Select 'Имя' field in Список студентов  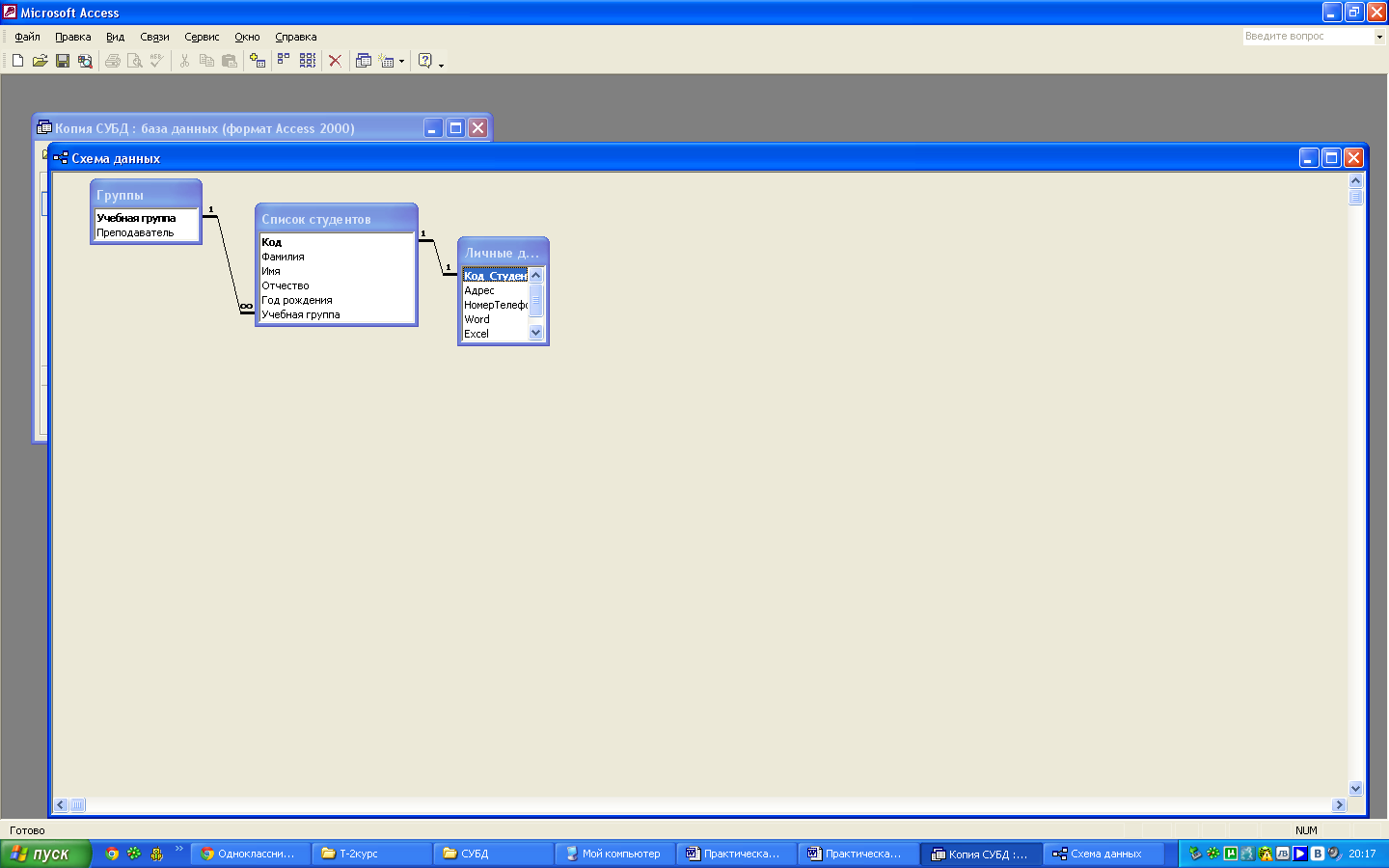[337, 271]
